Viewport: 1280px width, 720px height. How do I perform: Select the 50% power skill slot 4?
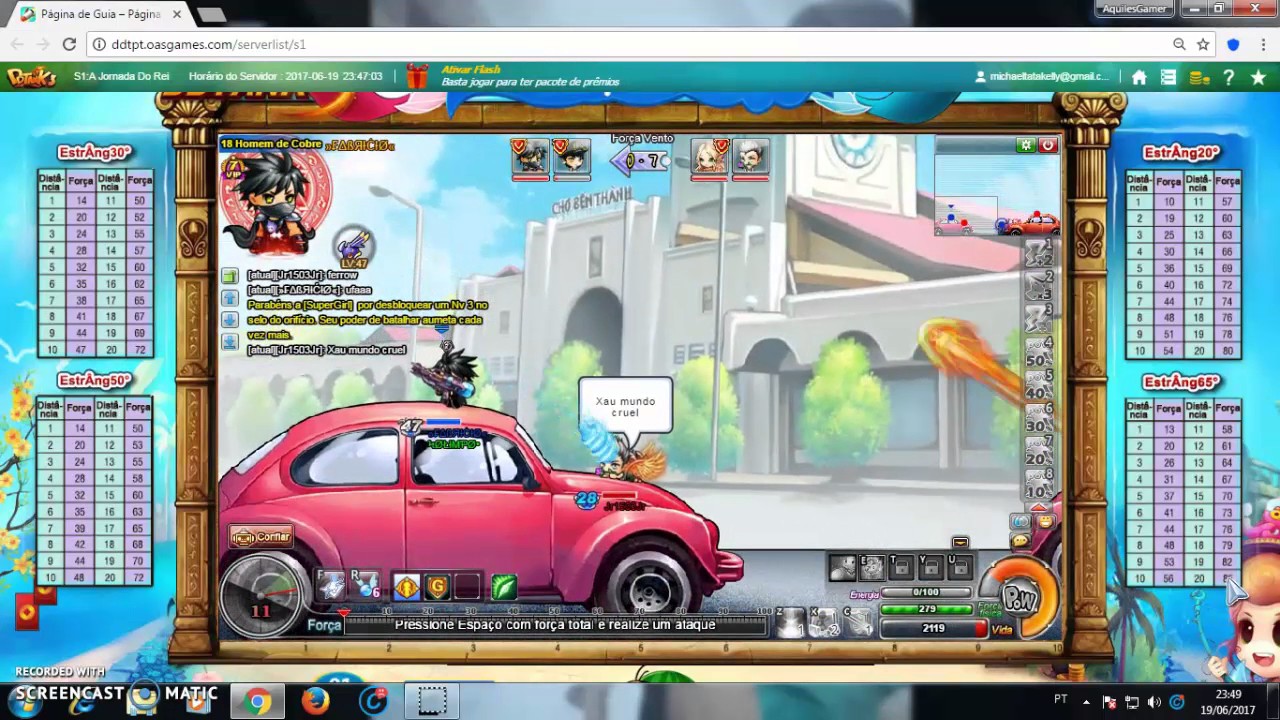[x=1038, y=354]
